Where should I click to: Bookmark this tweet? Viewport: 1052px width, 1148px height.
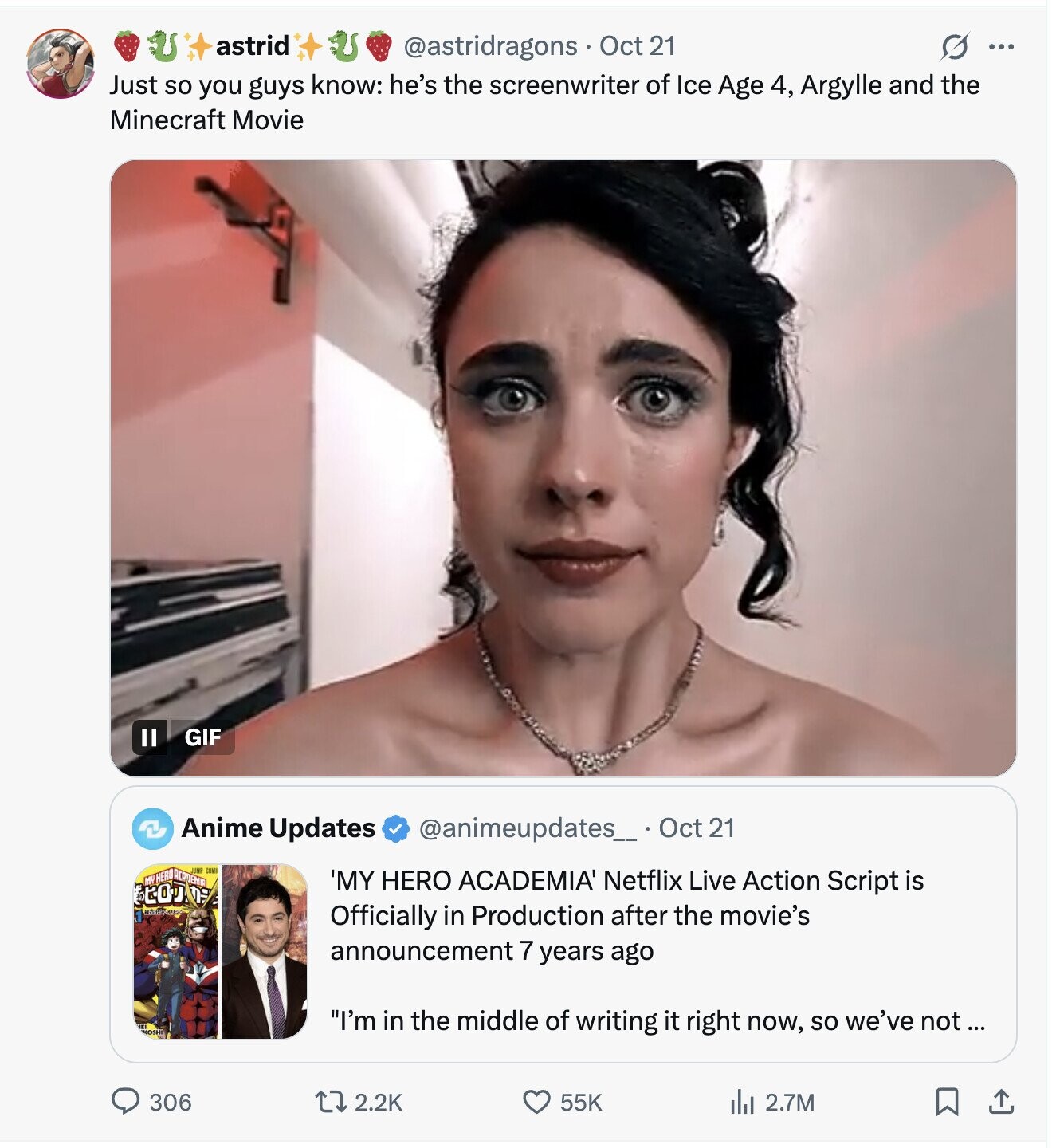946,1102
